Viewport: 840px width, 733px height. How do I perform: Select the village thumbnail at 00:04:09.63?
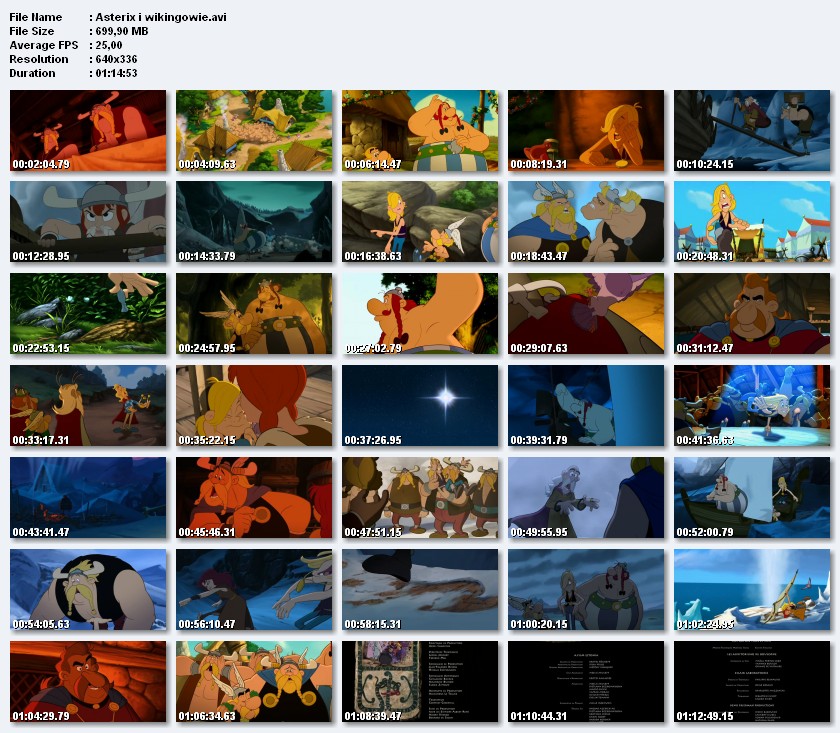point(254,130)
